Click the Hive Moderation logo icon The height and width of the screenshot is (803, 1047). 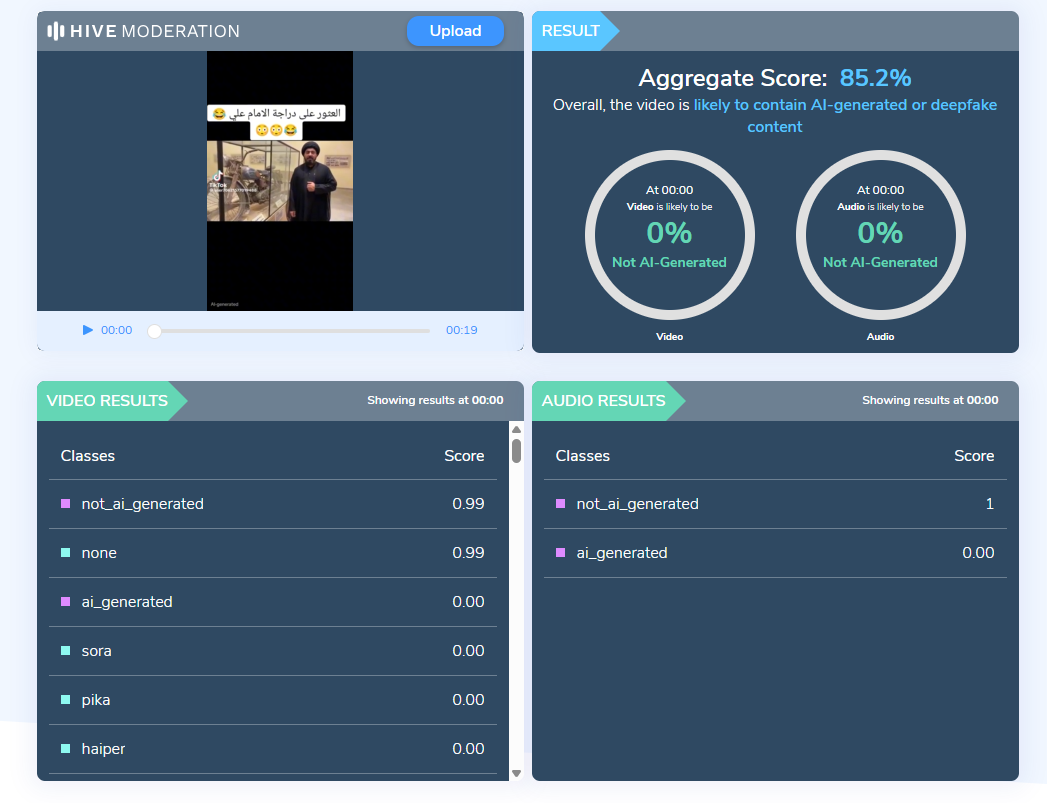(56, 31)
